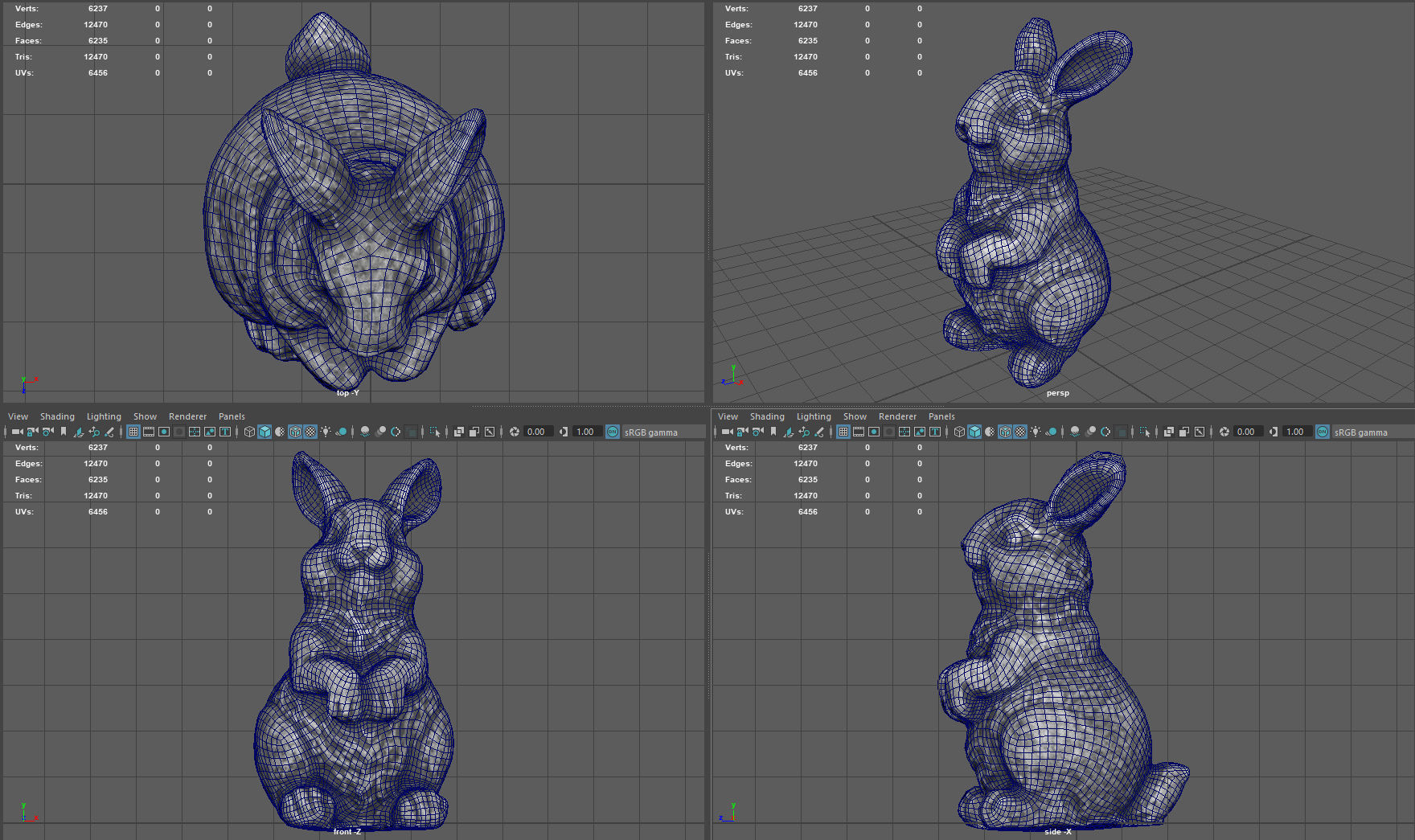
Task: Toggle X-Ray Joints icon in front panel toolbar
Action: click(x=490, y=432)
